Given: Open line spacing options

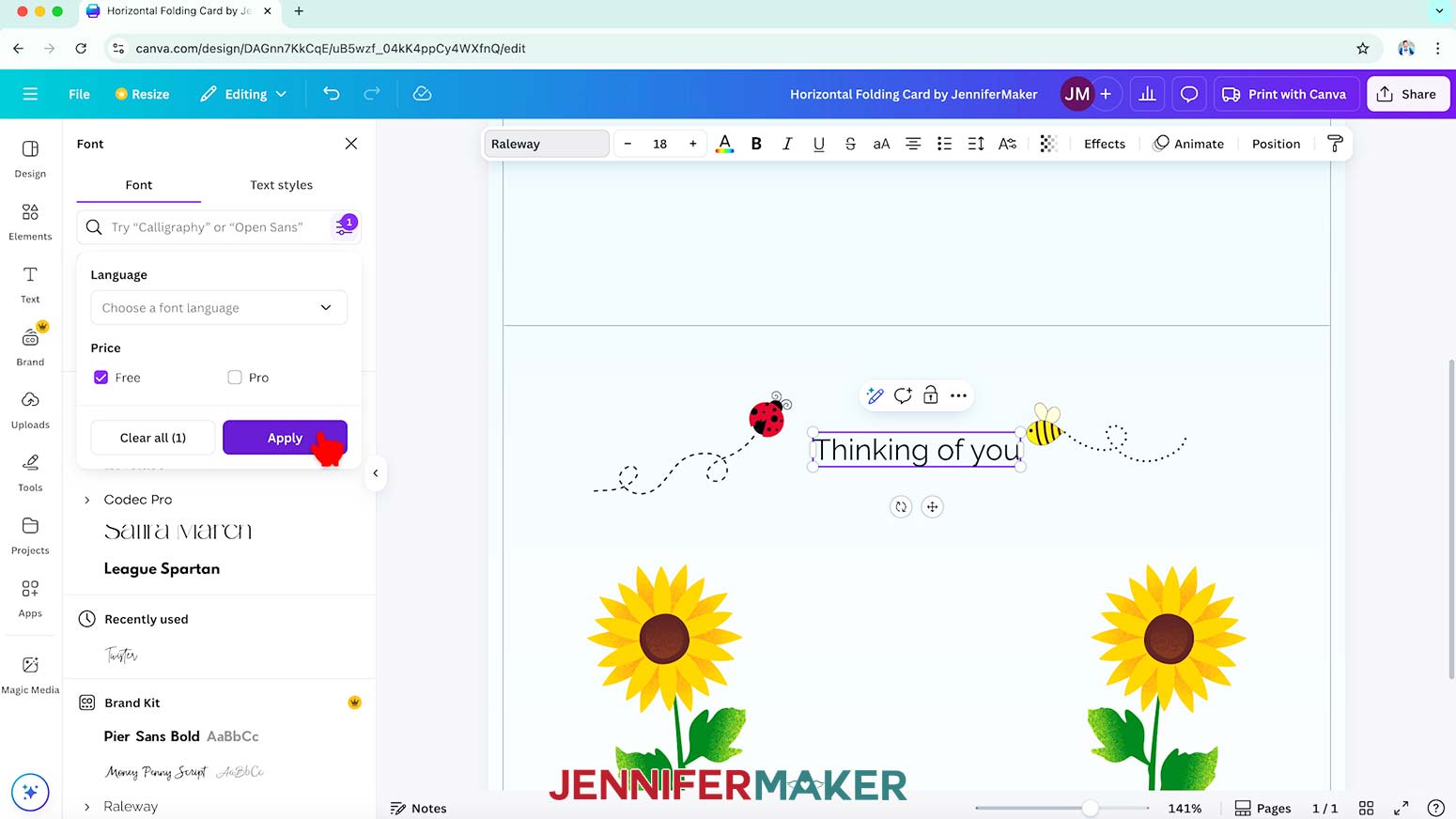Looking at the screenshot, I should point(976,144).
